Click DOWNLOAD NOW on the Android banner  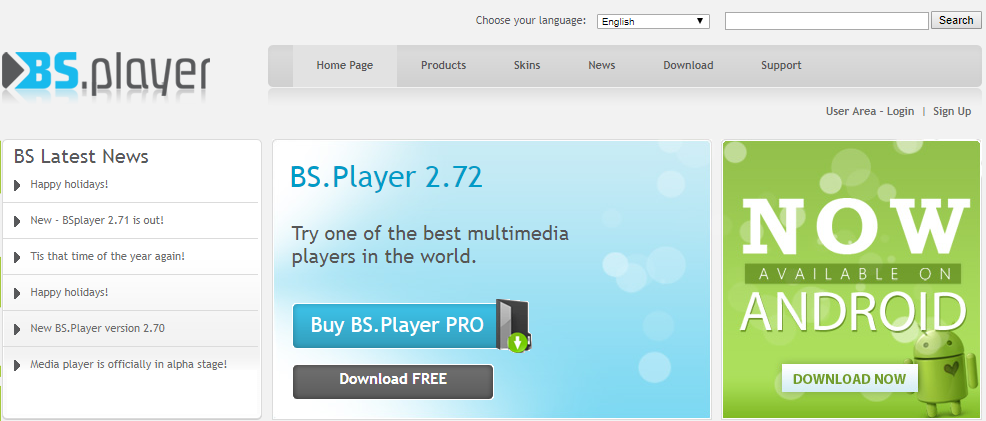[850, 379]
